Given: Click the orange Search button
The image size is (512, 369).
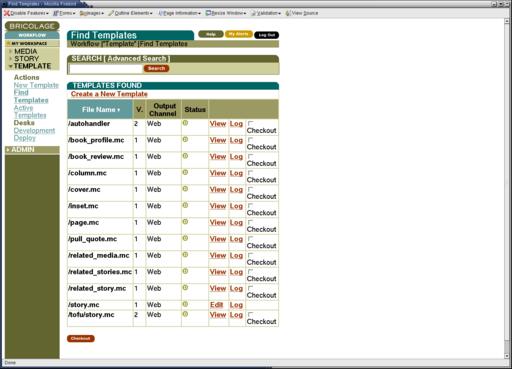Looking at the screenshot, I should tap(156, 68).
